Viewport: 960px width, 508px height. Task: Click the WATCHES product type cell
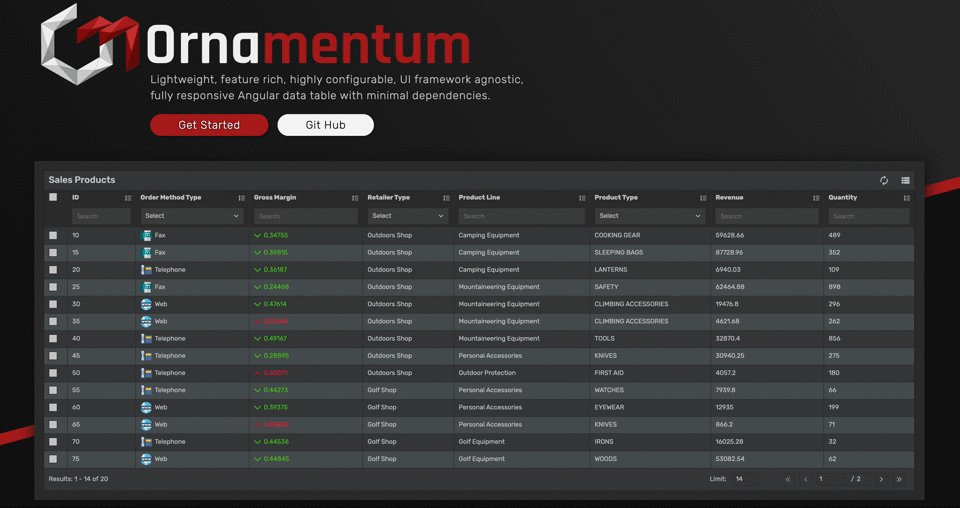(x=609, y=390)
